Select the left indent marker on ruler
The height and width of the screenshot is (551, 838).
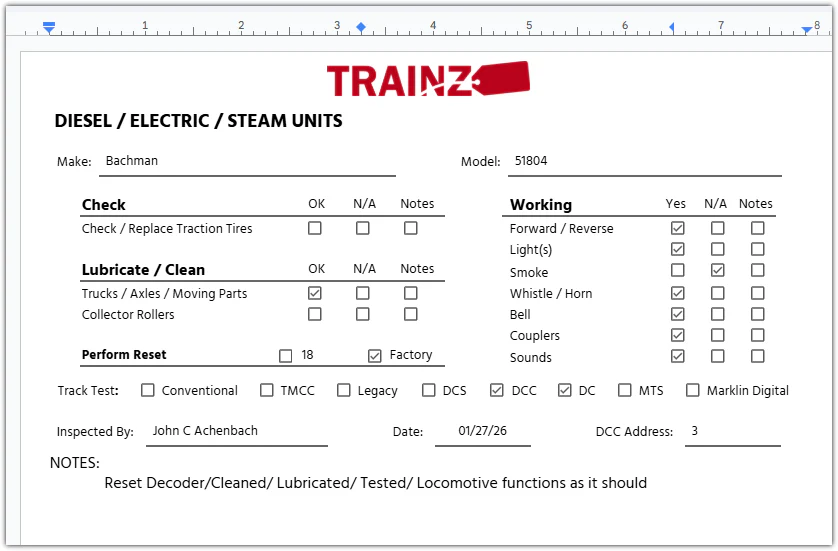49,28
